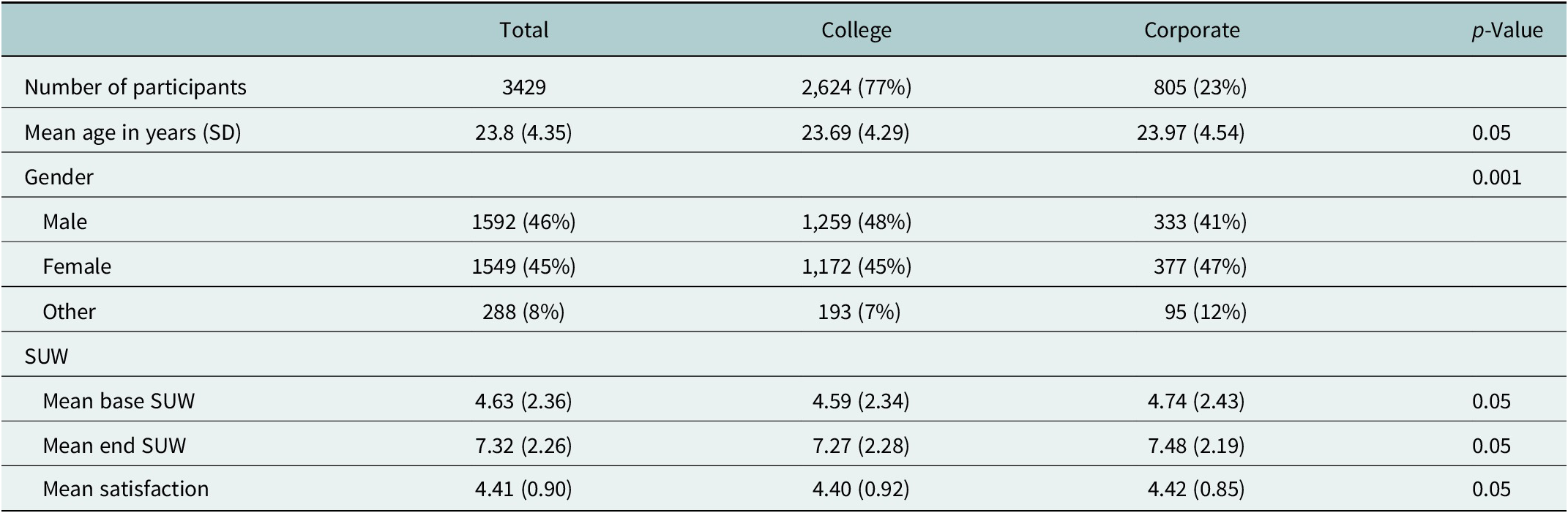1568x513 pixels.
Task: Click the Gender row label
Action: coord(59,177)
